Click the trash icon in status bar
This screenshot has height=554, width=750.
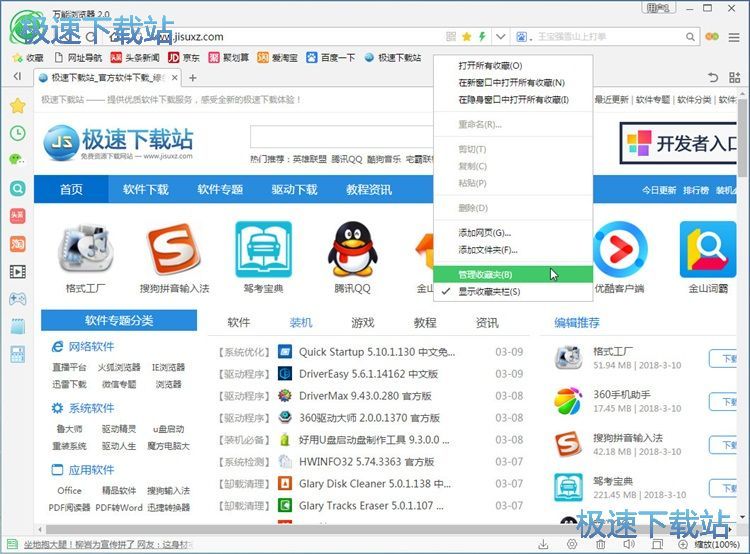601,544
